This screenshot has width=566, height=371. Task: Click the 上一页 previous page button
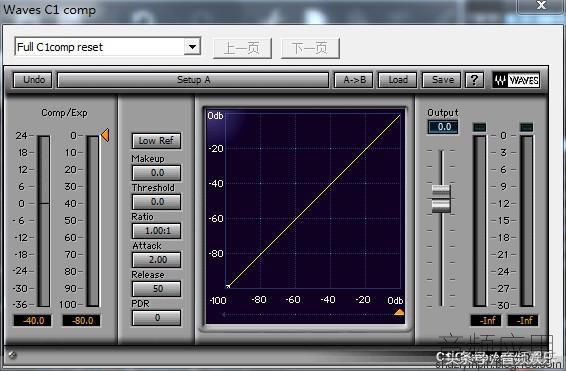242,48
